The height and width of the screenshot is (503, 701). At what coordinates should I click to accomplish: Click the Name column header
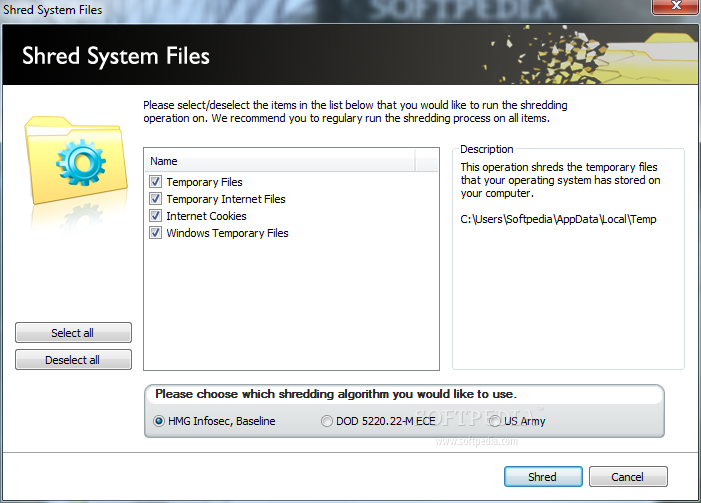280,161
